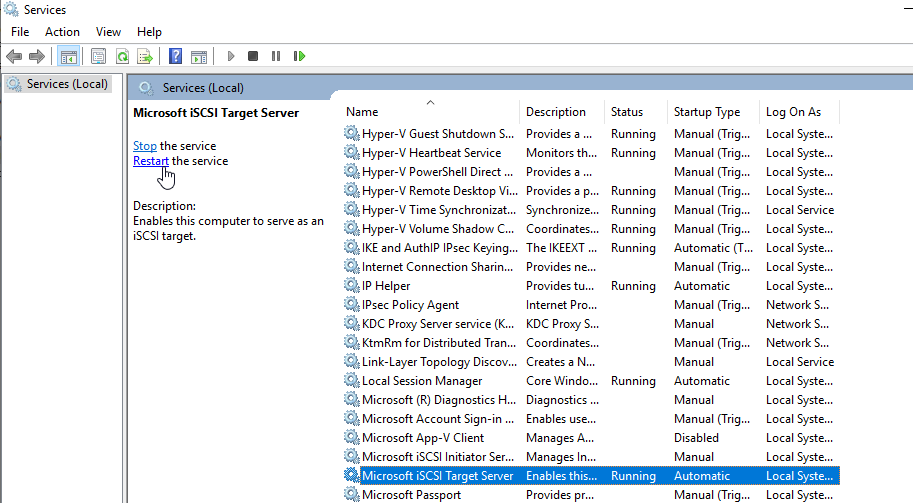Select Hyper-V PowerShell Direct service row
The image size is (913, 503).
[x=591, y=172]
